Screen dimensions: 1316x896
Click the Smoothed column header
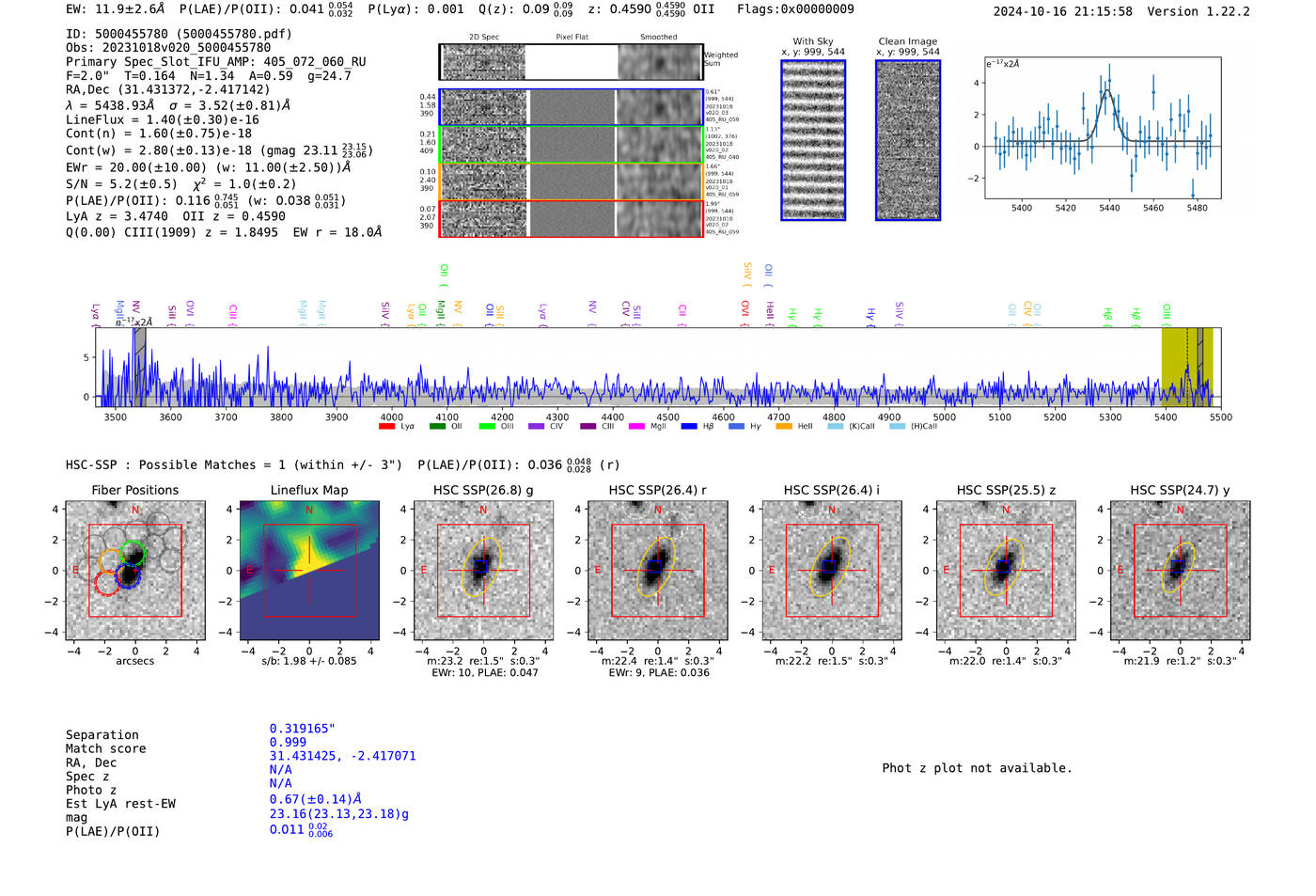click(659, 38)
